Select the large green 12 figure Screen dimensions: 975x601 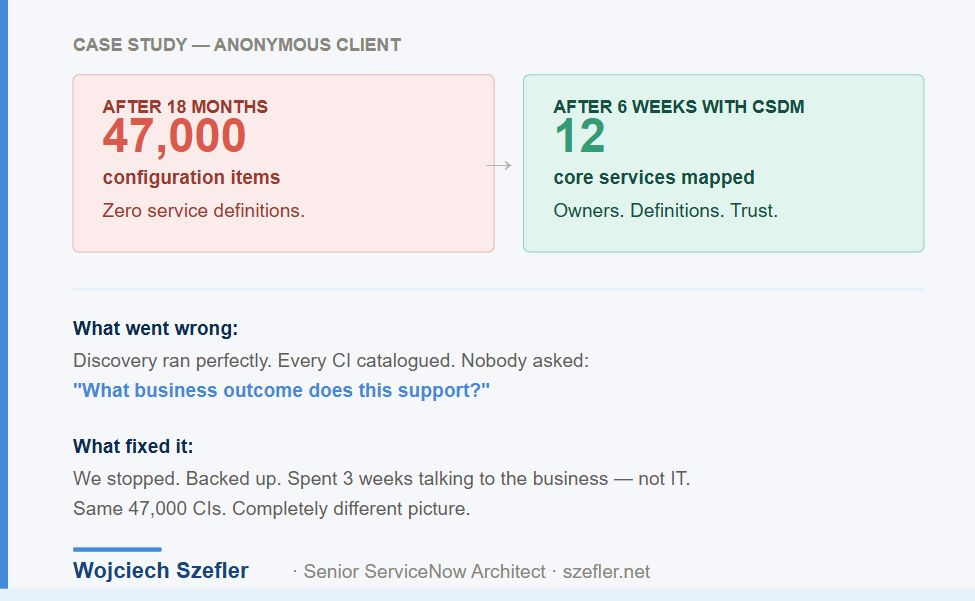coord(579,136)
